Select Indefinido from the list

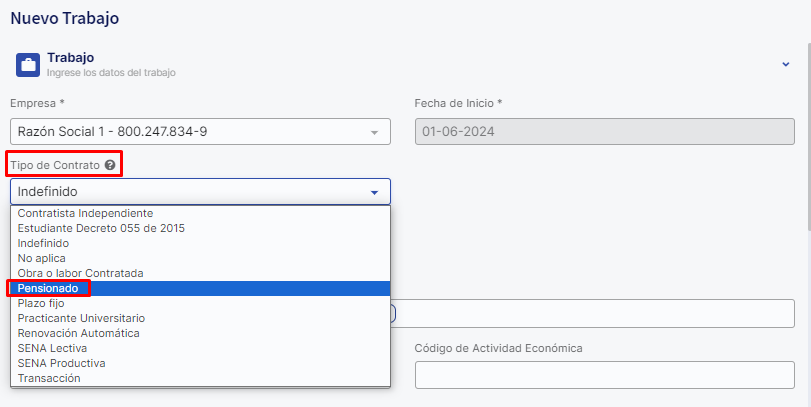coord(44,243)
